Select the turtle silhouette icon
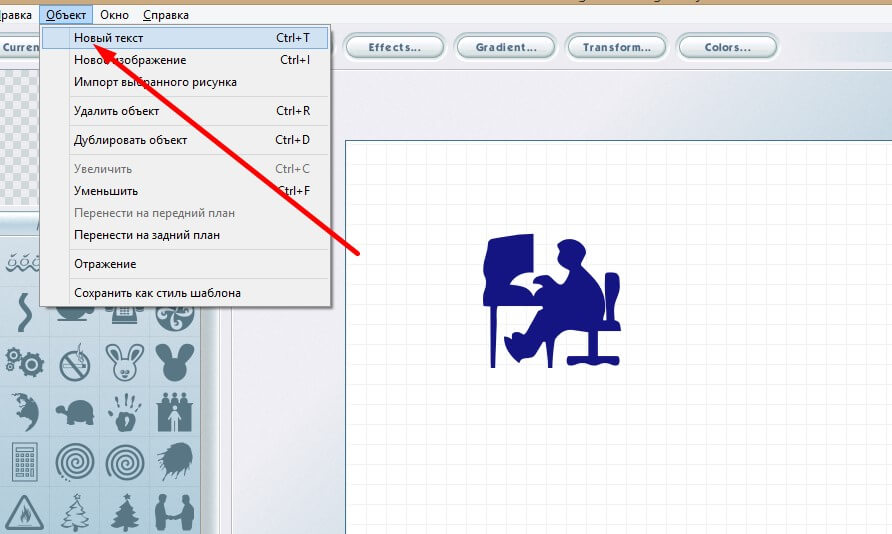892x534 pixels. click(x=75, y=412)
